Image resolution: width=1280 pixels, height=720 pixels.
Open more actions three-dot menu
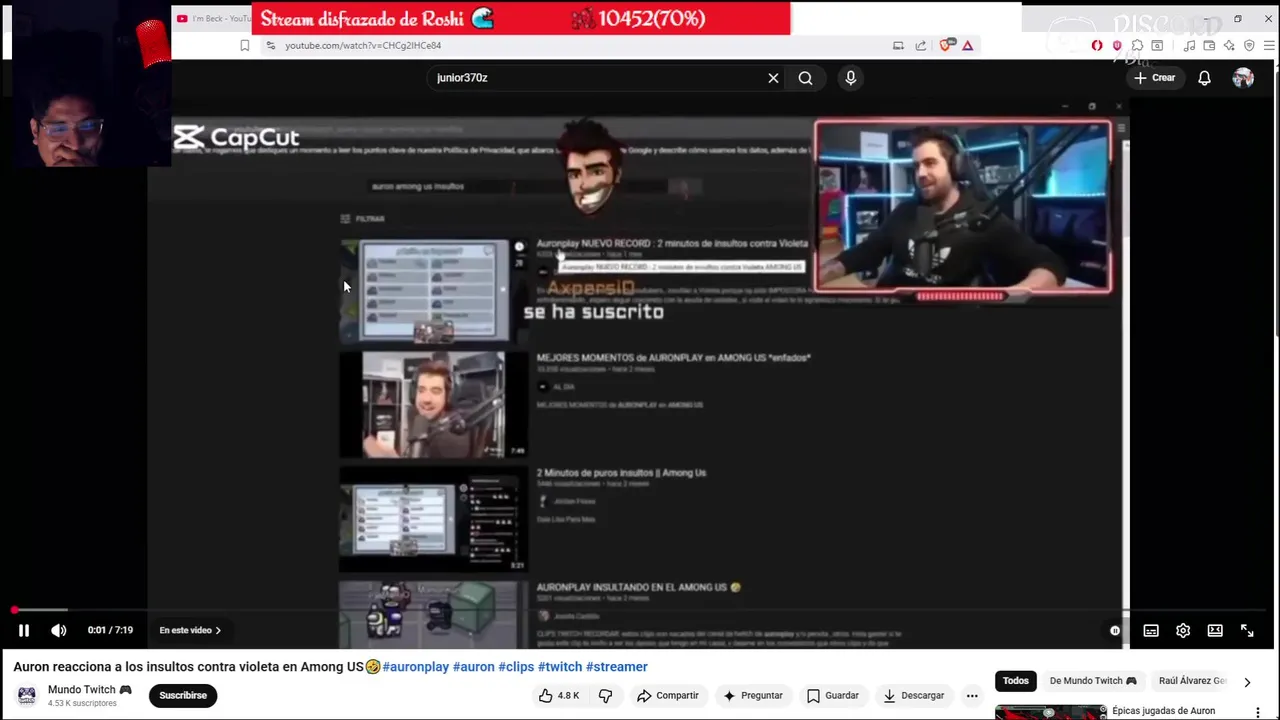[x=972, y=696]
